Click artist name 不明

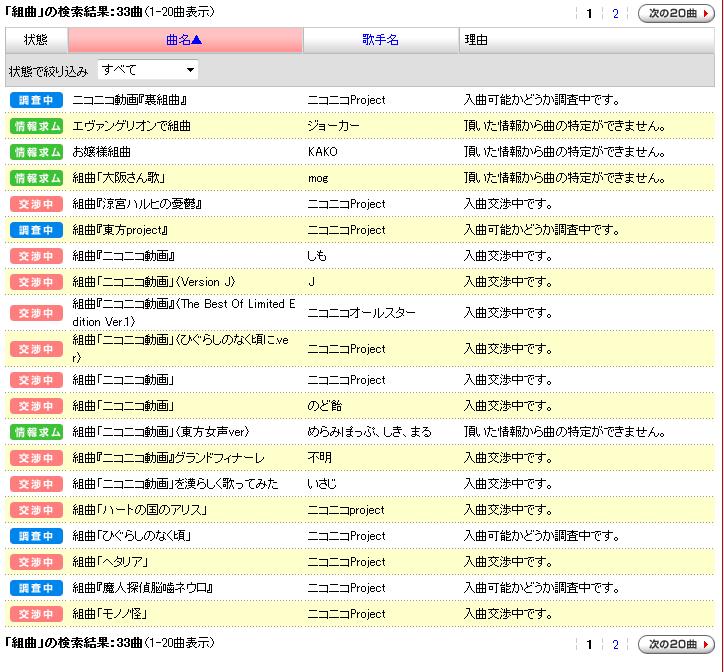tap(320, 458)
